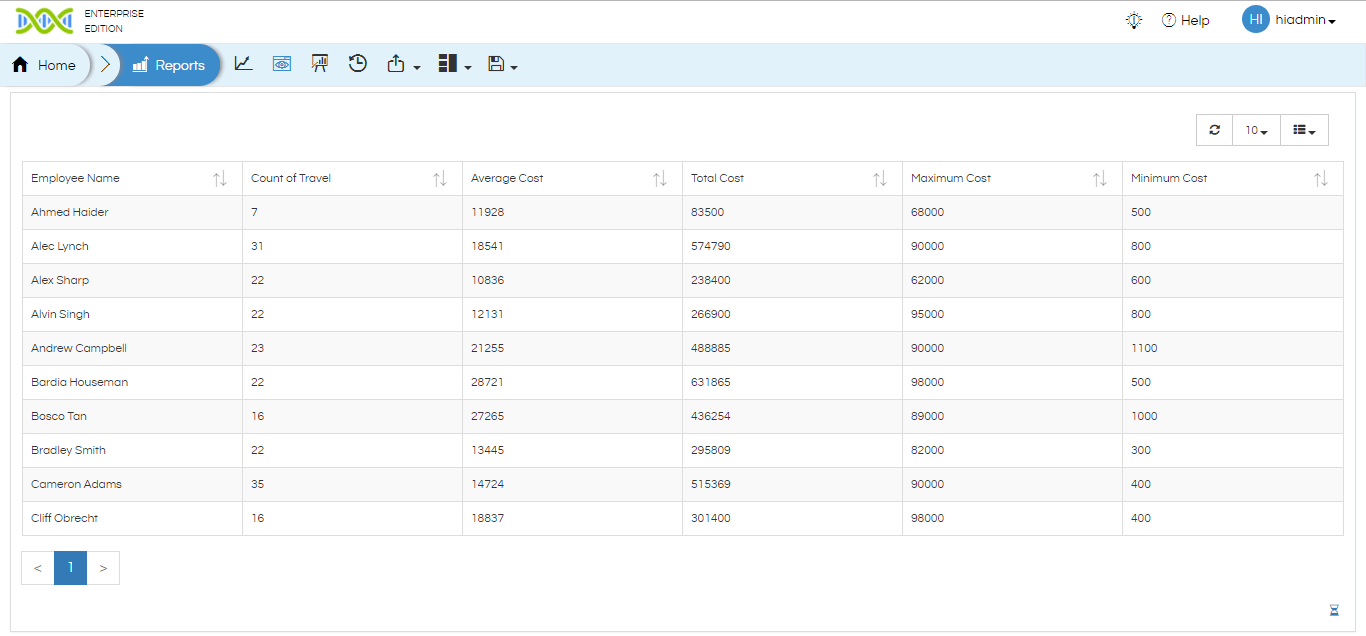Expand the layout panels dropdown

454,65
